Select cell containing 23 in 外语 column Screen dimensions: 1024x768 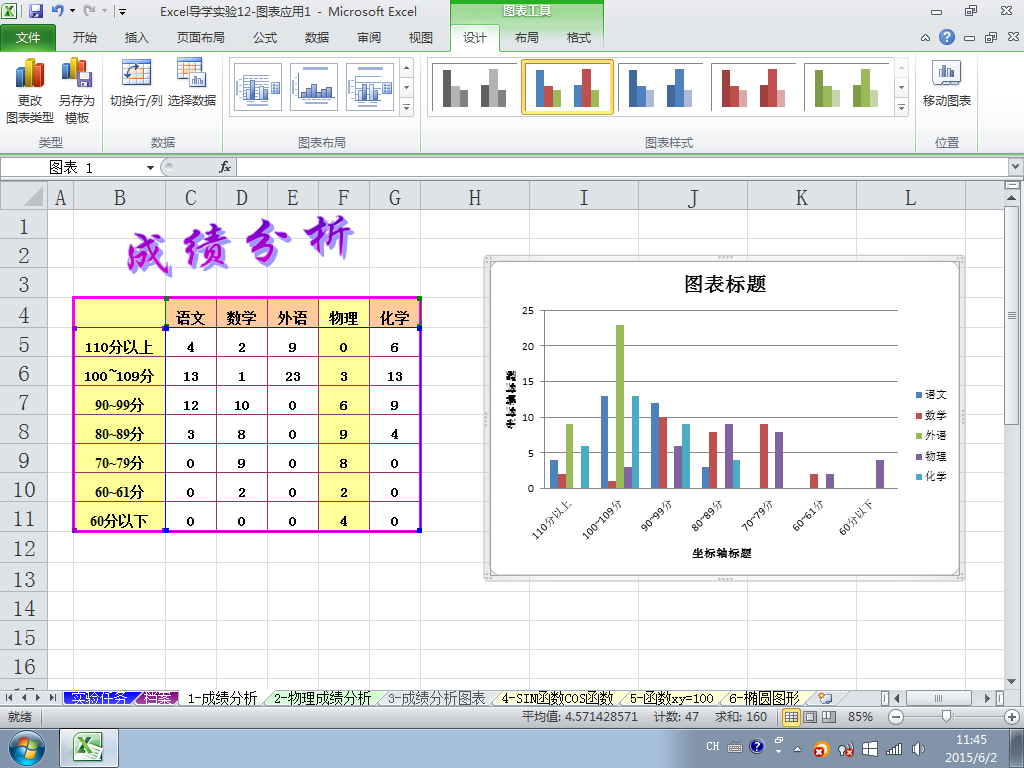pos(293,373)
